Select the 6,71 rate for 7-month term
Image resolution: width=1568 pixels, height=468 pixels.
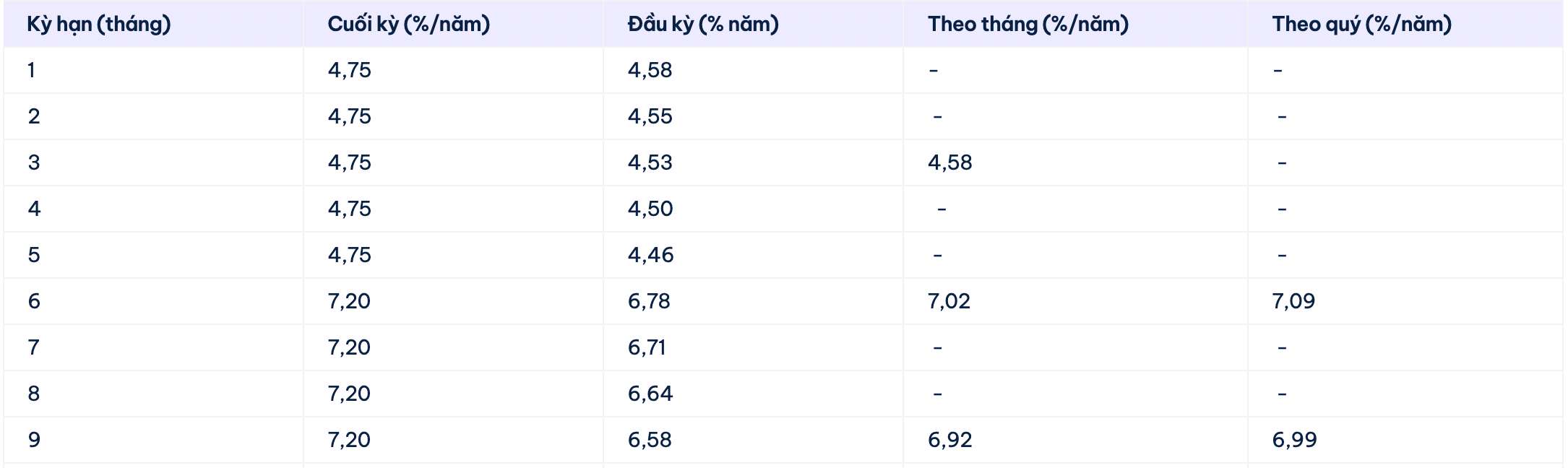click(x=647, y=347)
